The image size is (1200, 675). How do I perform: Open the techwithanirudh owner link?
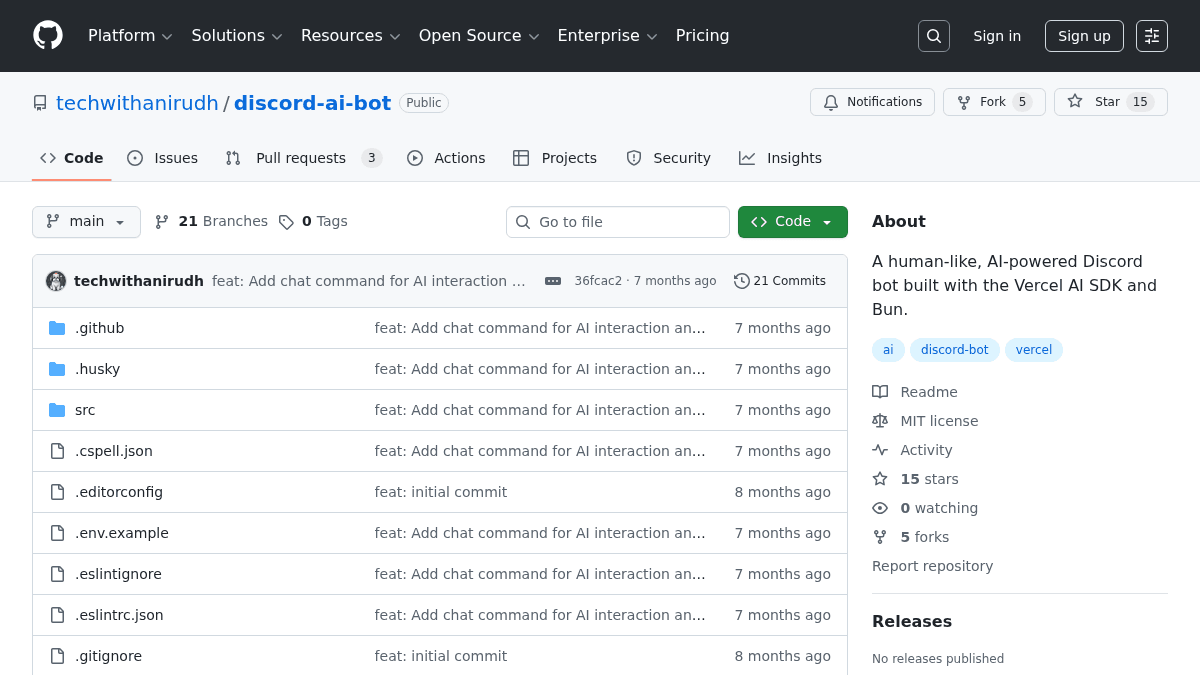[137, 103]
